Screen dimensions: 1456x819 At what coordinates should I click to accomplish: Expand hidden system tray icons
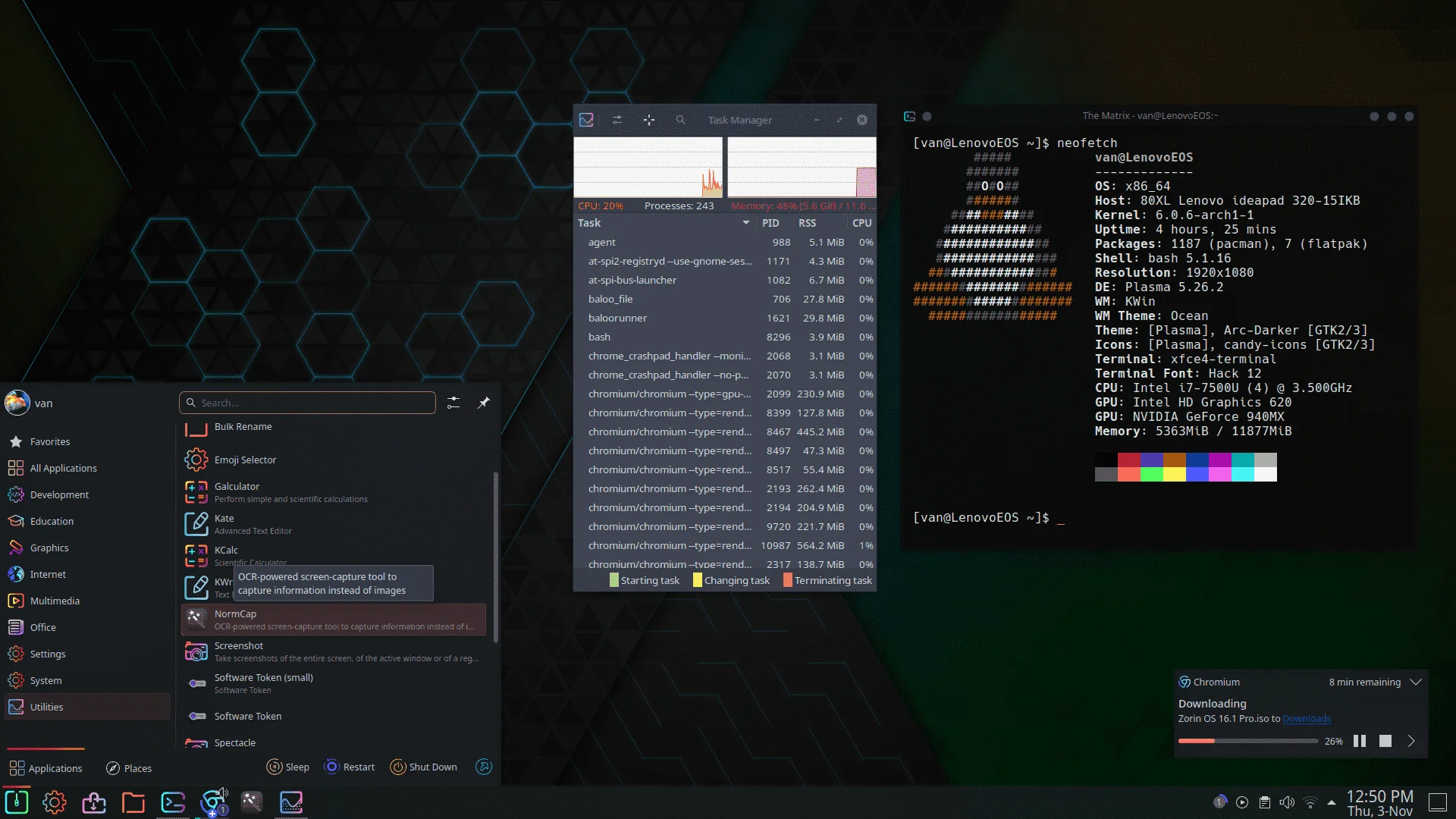pos(1332,802)
